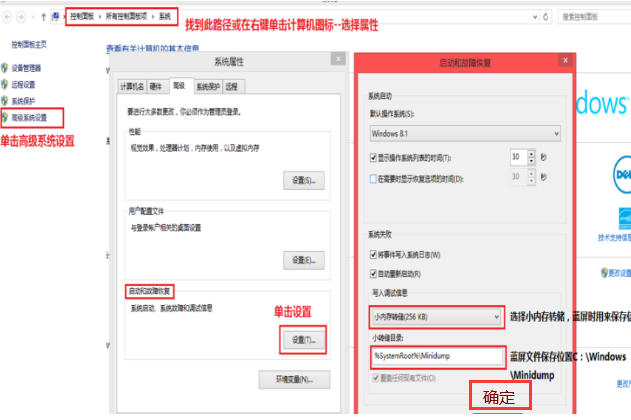Screen dimensions: 631x420
Task: Click 所有控制面板项 in the breadcrumb
Action: 126,16
